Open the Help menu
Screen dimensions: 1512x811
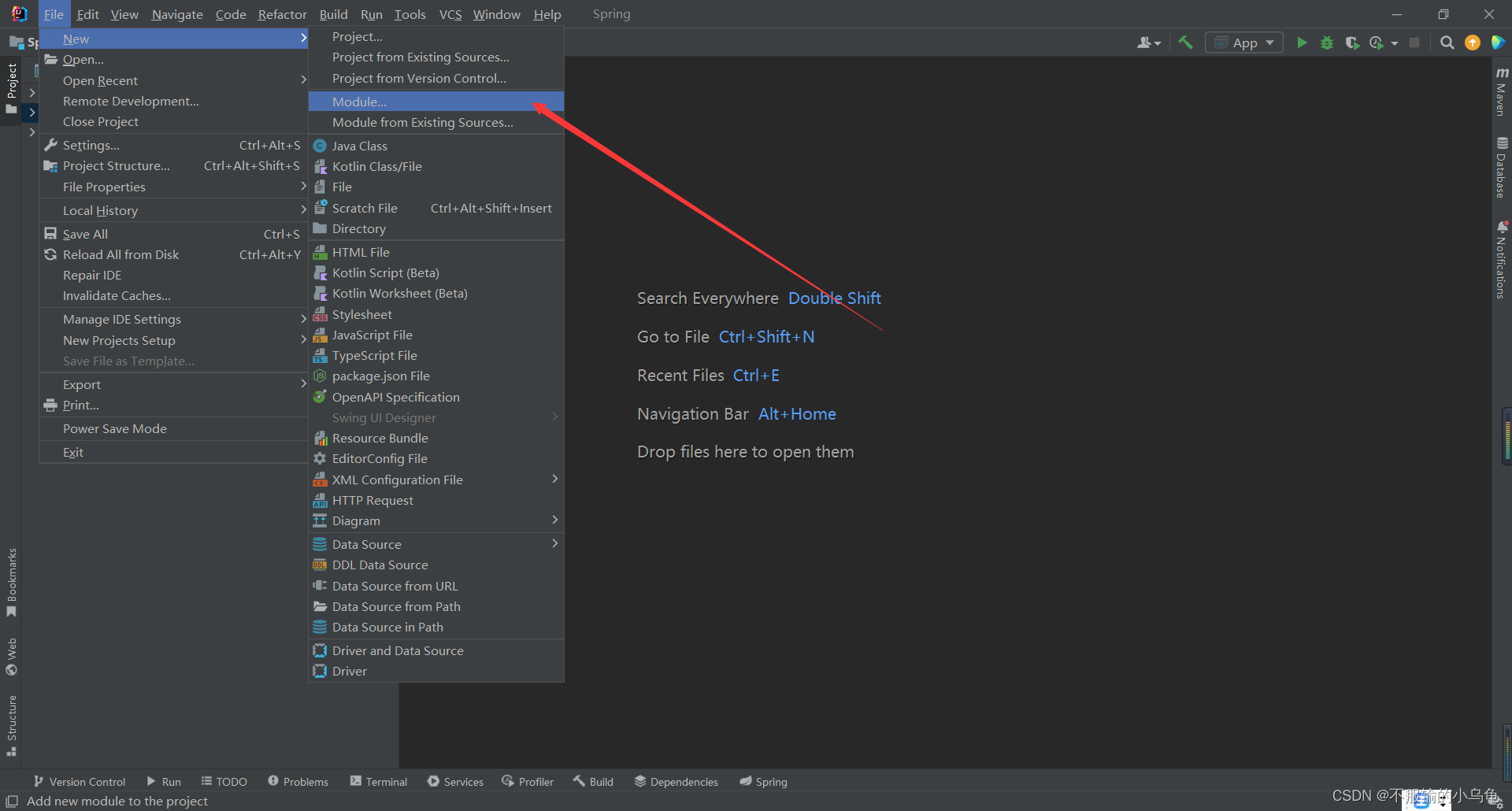(547, 14)
